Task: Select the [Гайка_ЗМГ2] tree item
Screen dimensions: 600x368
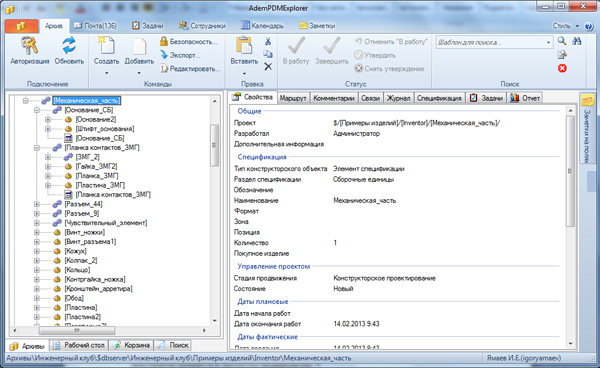Action: 96,166
